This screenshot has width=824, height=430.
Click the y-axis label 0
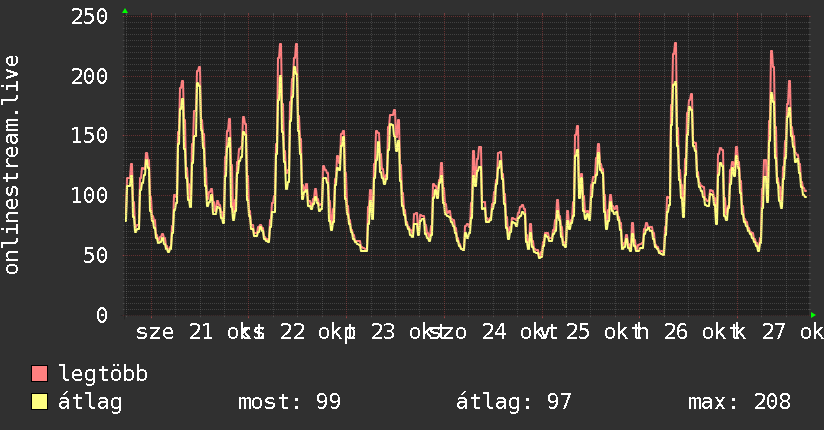click(102, 315)
